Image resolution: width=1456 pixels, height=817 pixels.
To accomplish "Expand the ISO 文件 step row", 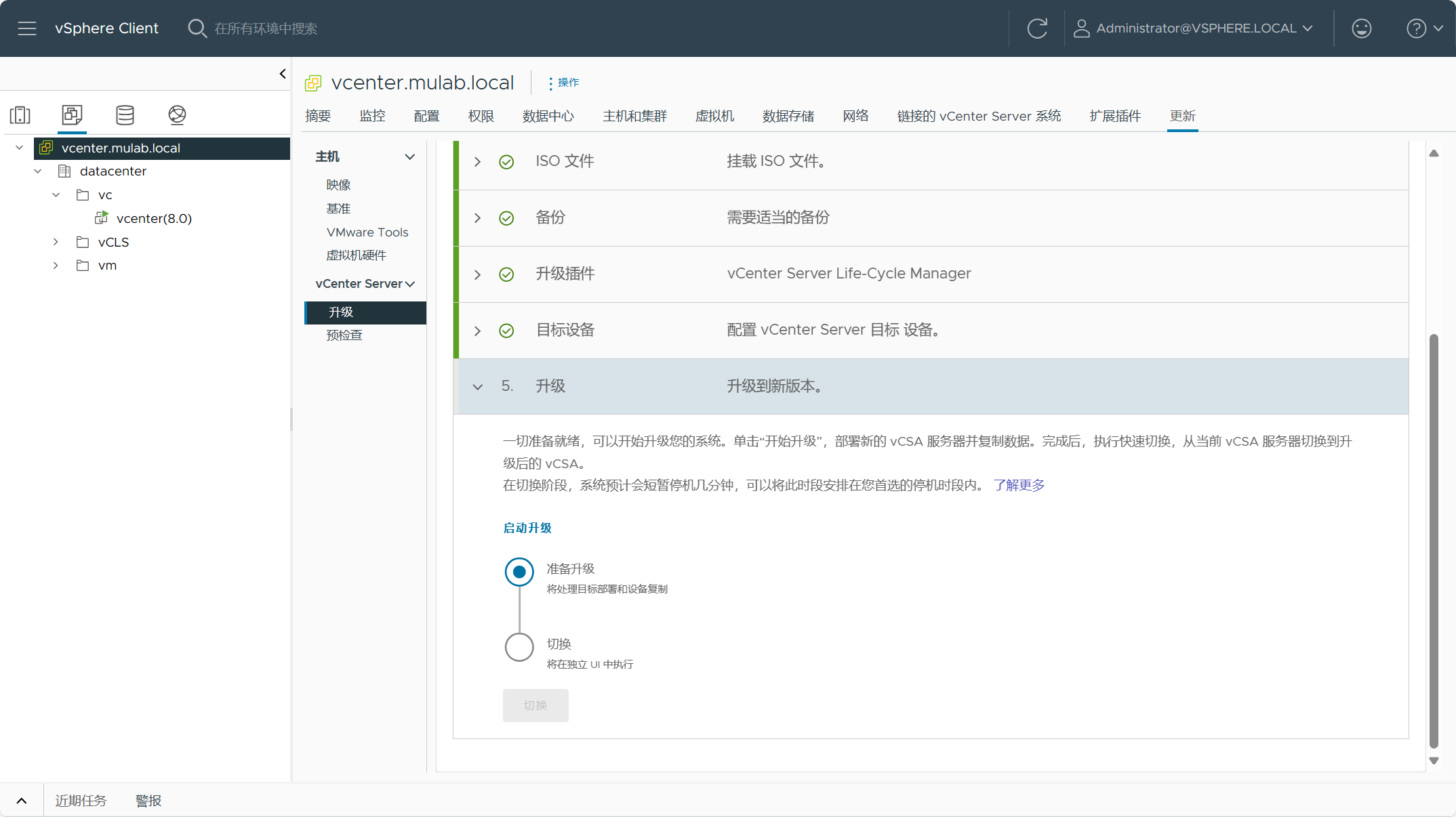I will point(477,162).
